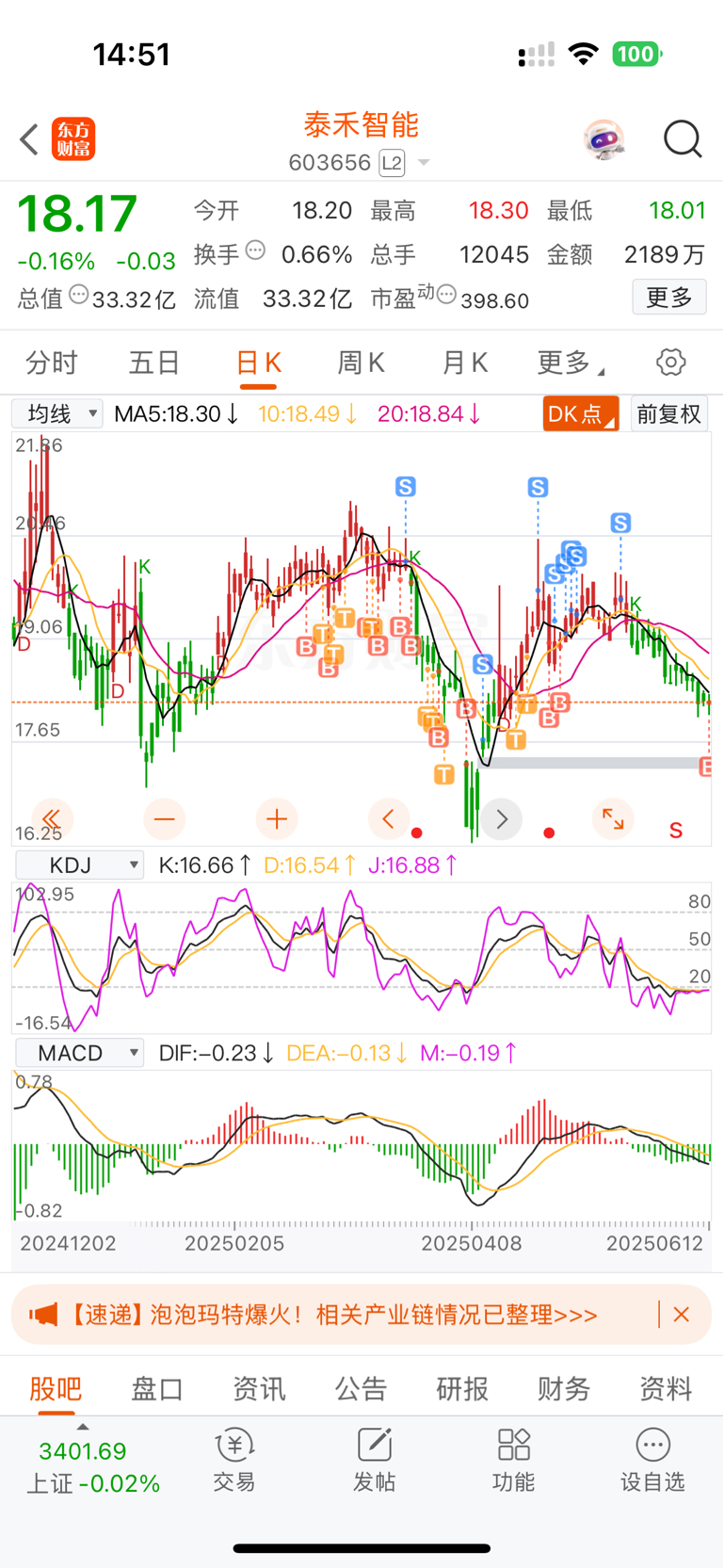Tap the DIF:-0.23 MACD reading

[217, 1053]
